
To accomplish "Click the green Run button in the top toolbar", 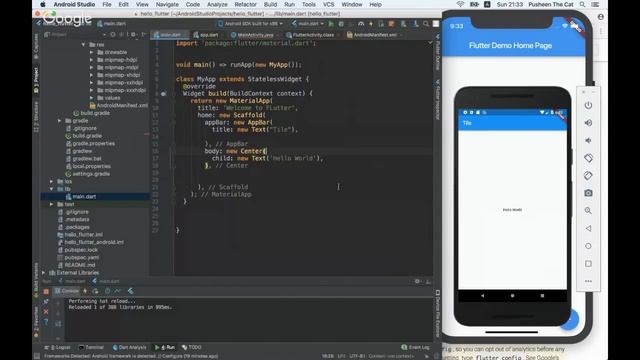I will coord(331,24).
